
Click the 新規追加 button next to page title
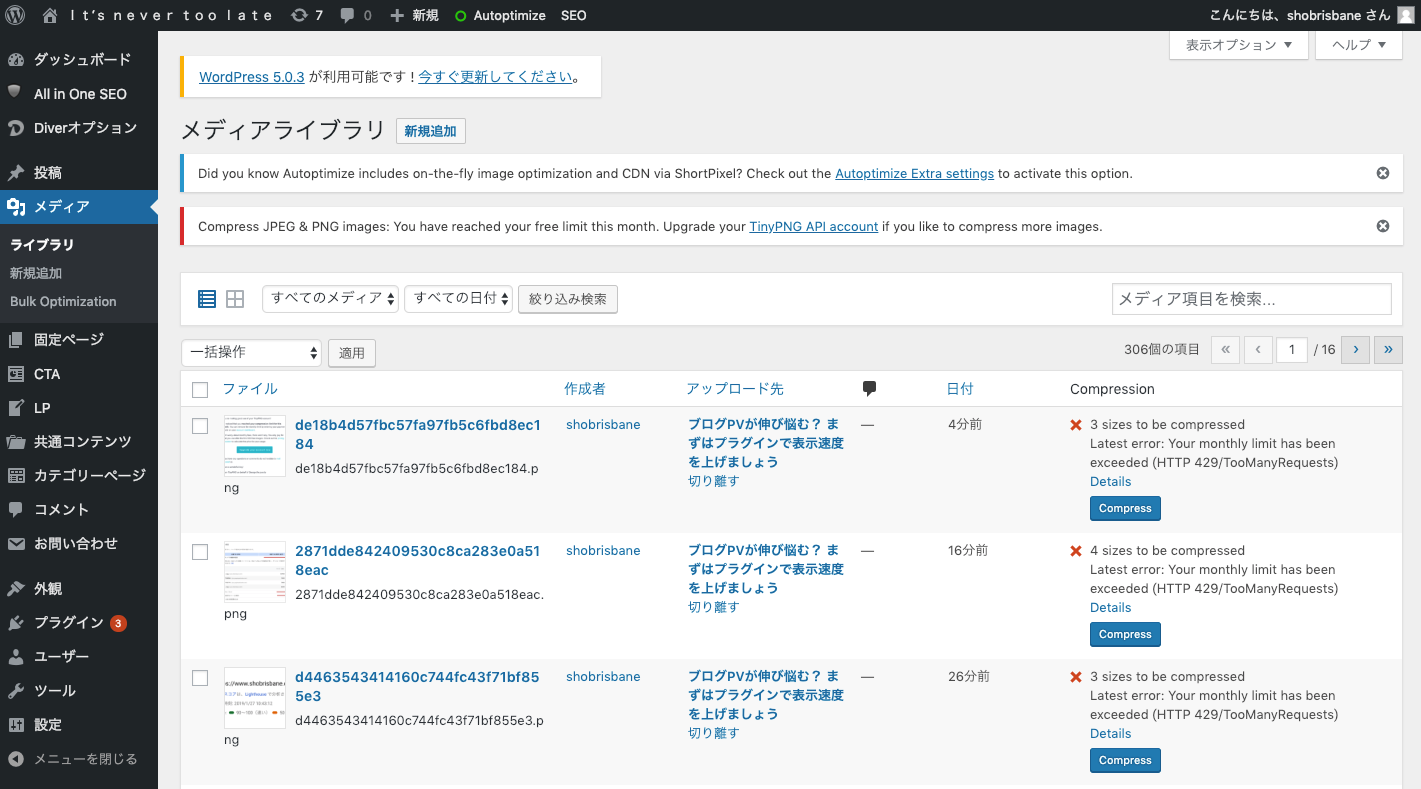(x=431, y=131)
